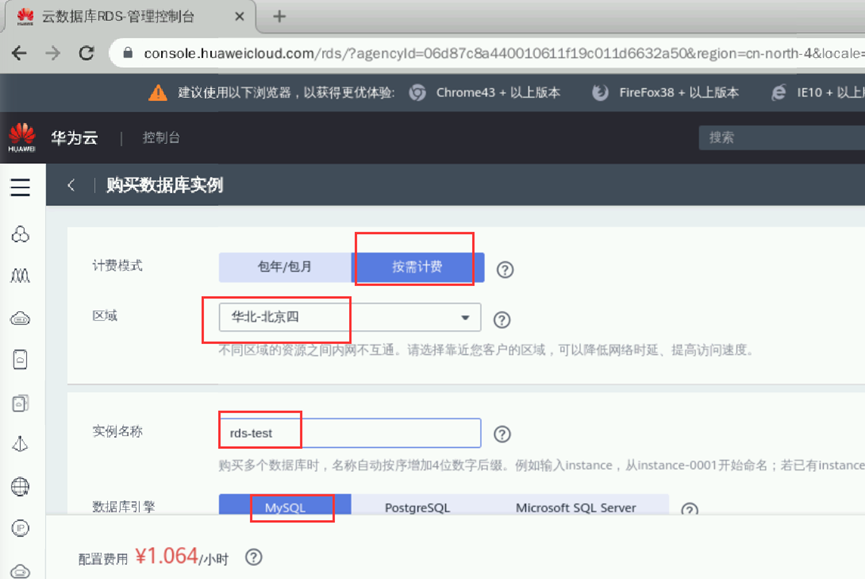
Task: Click the ¥1.064 price text
Action: [x=167, y=556]
